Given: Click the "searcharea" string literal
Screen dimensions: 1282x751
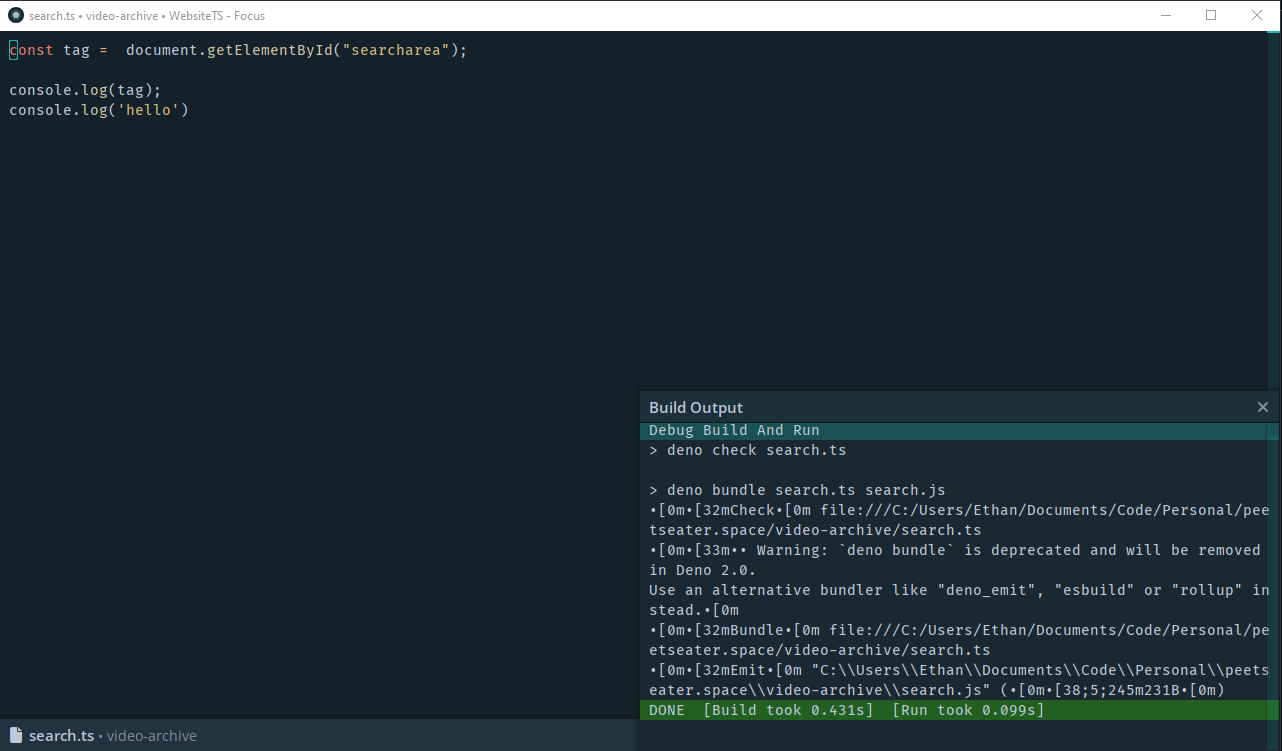Looking at the screenshot, I should tap(395, 50).
